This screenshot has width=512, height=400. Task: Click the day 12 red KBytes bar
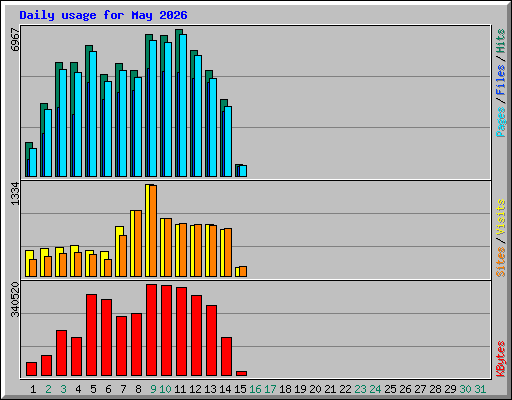point(196,336)
